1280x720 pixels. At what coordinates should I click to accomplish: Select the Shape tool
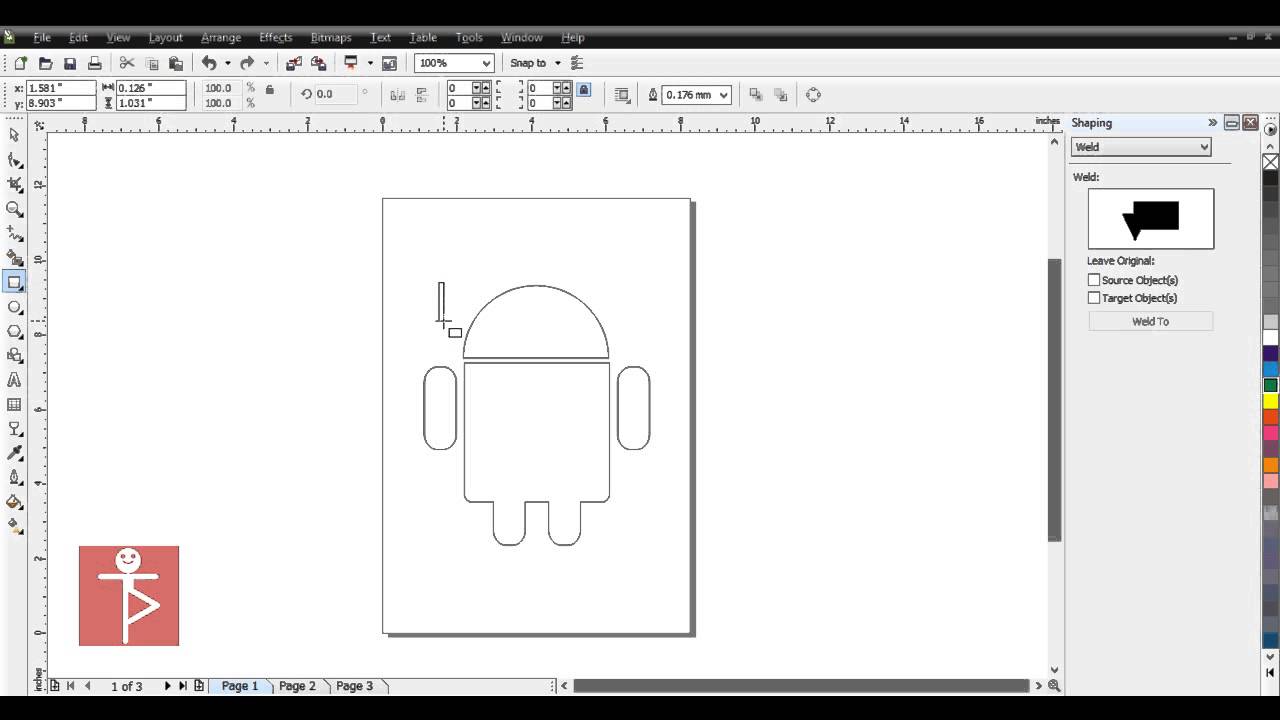pyautogui.click(x=14, y=160)
